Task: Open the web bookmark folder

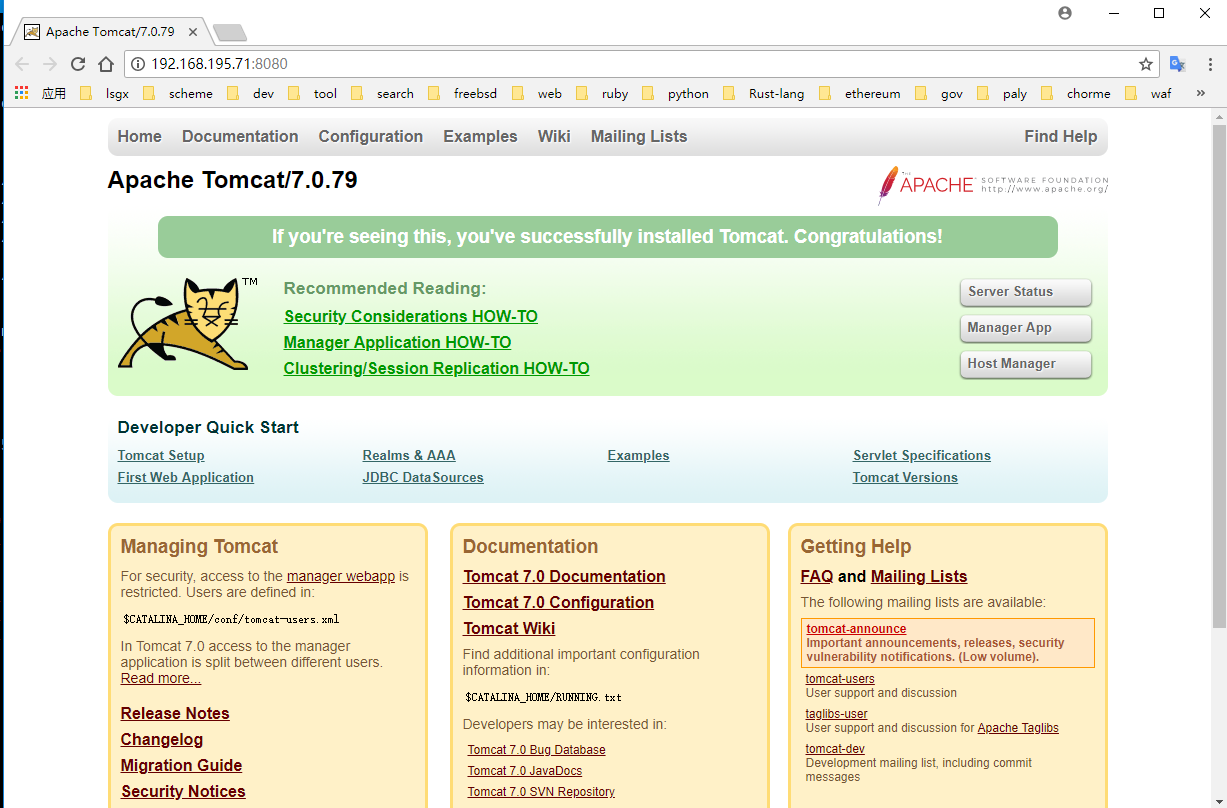Action: click(x=537, y=94)
